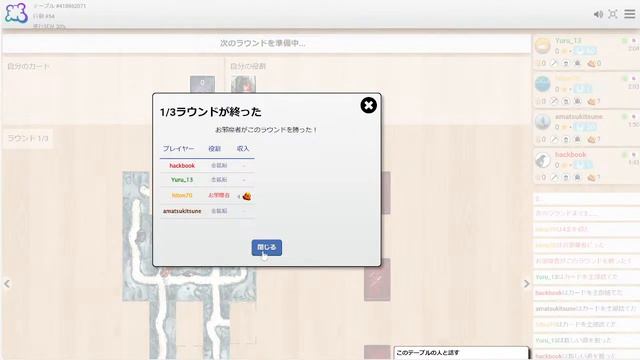Click the gold nugget icon in hackbook's panel
Image resolution: width=640 pixels, height=360 pixels.
tap(591, 178)
